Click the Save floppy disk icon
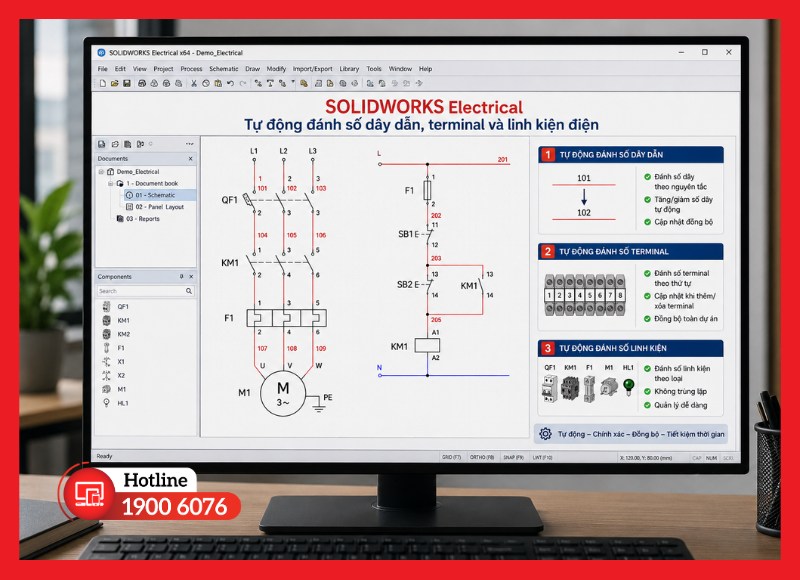Viewport: 800px width, 580px height. click(127, 83)
